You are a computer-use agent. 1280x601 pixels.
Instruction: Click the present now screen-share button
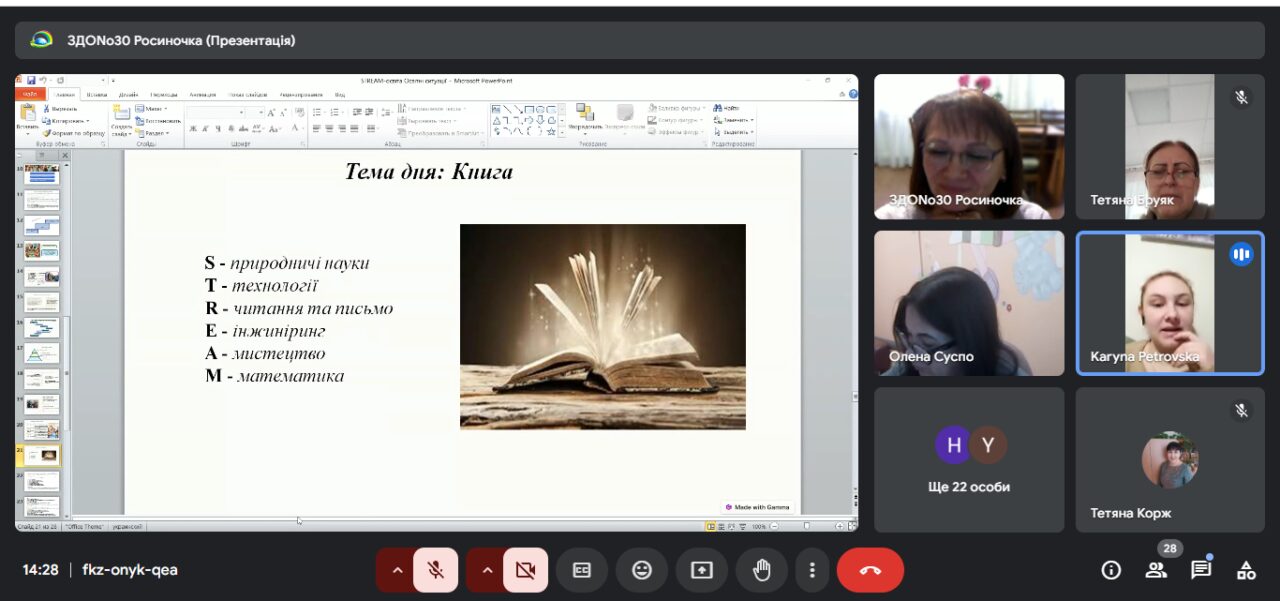(702, 570)
